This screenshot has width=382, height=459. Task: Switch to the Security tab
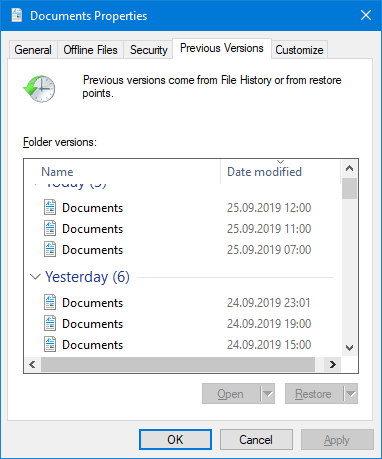(x=149, y=50)
